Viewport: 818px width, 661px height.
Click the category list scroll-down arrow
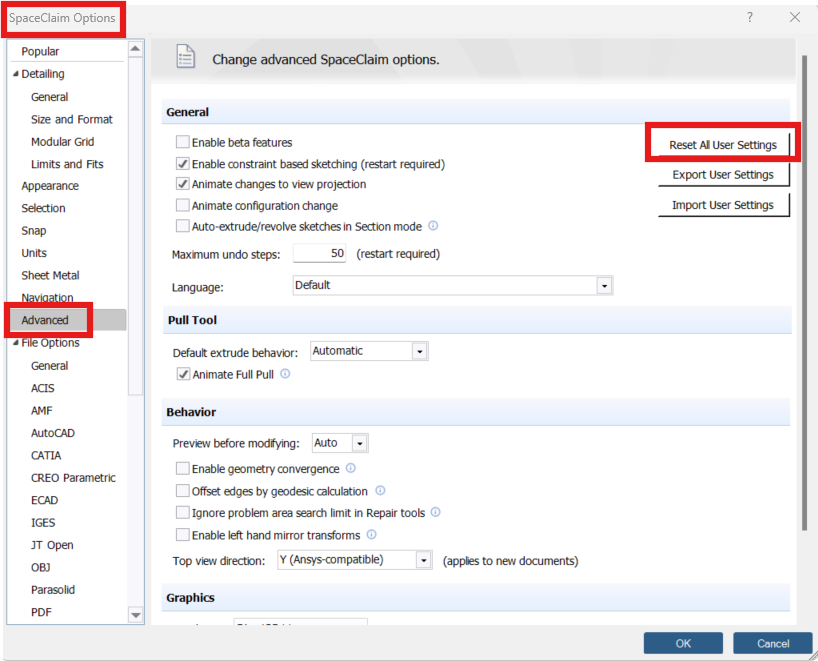[x=136, y=615]
